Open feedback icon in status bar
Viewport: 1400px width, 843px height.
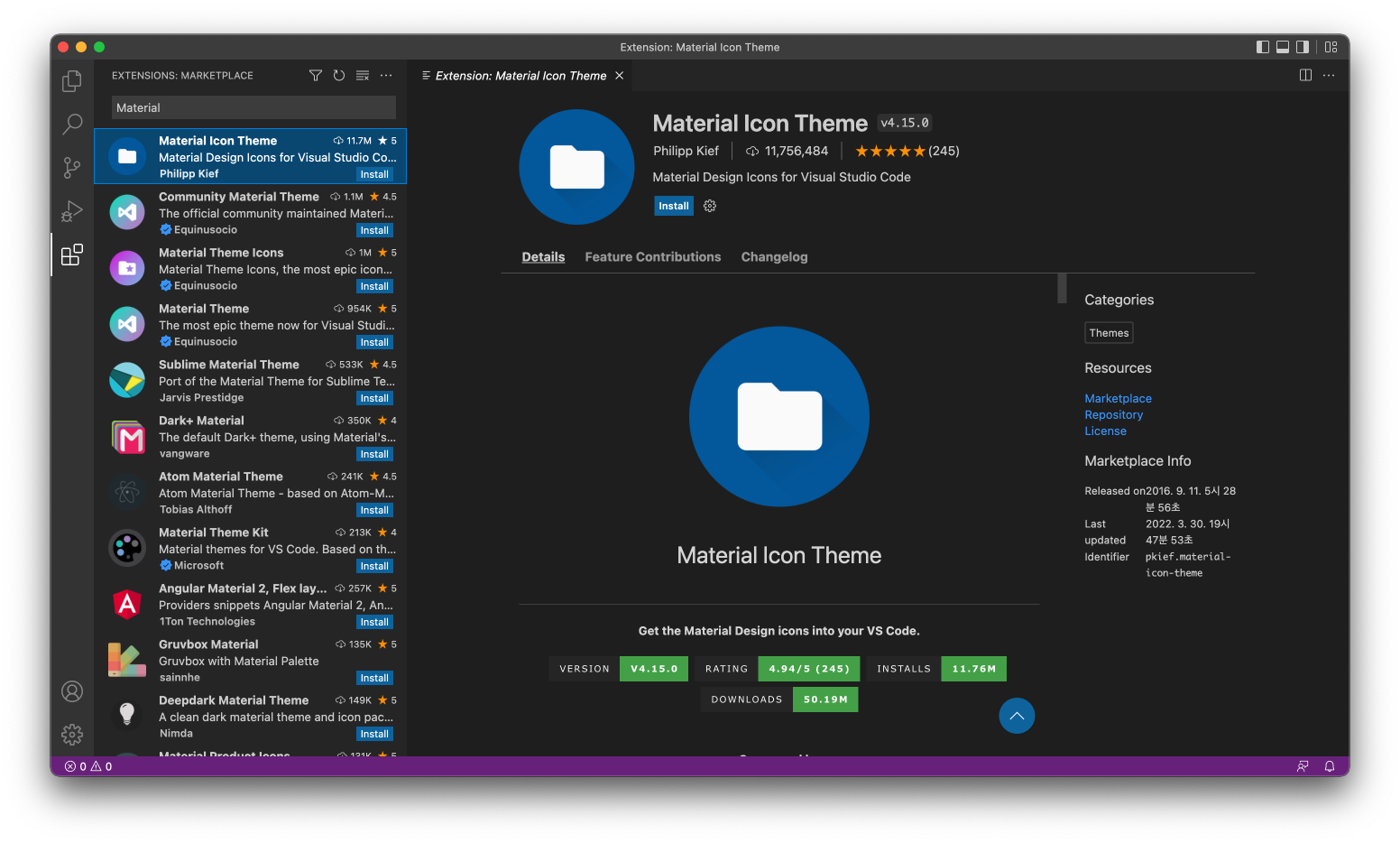pyautogui.click(x=1303, y=766)
